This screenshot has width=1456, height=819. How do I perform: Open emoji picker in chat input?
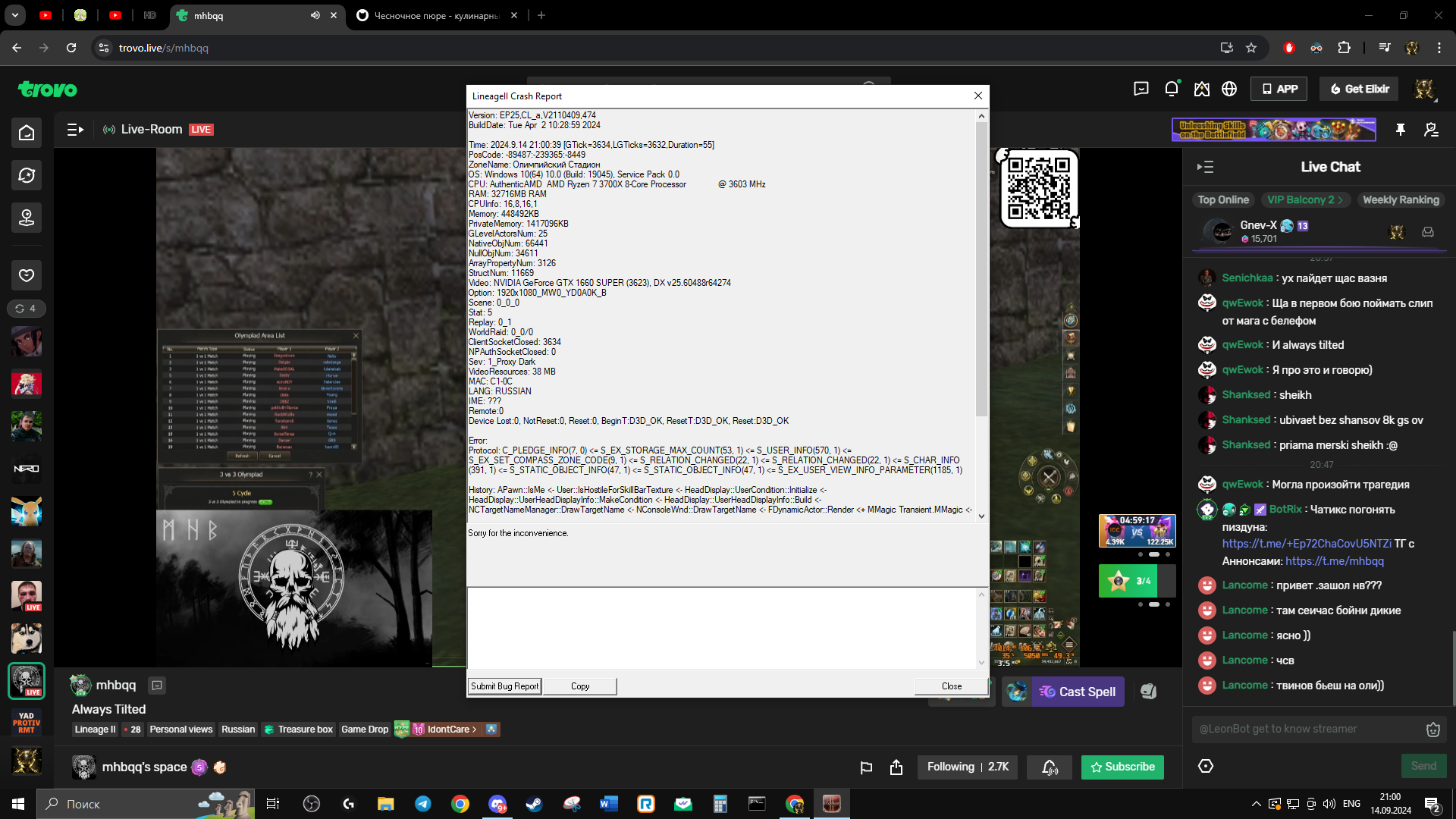coord(1432,730)
